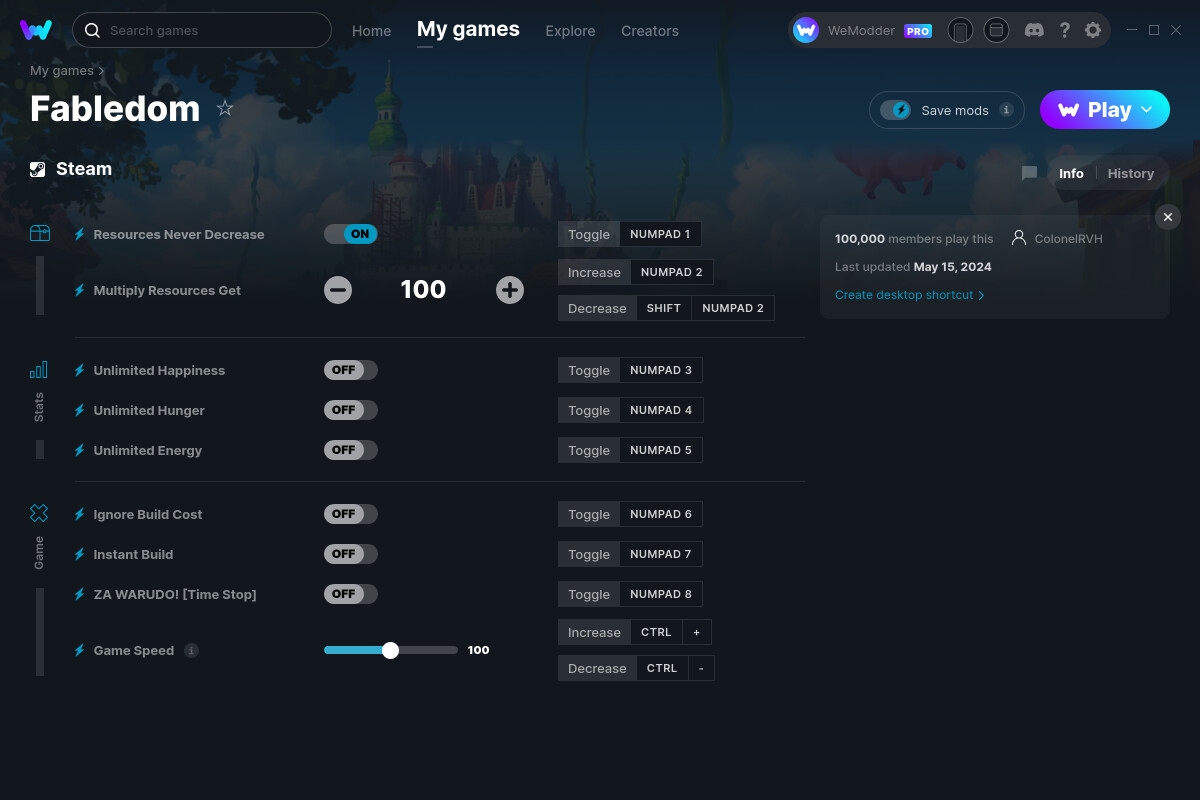Open the Discord icon in the top bar

point(1034,30)
